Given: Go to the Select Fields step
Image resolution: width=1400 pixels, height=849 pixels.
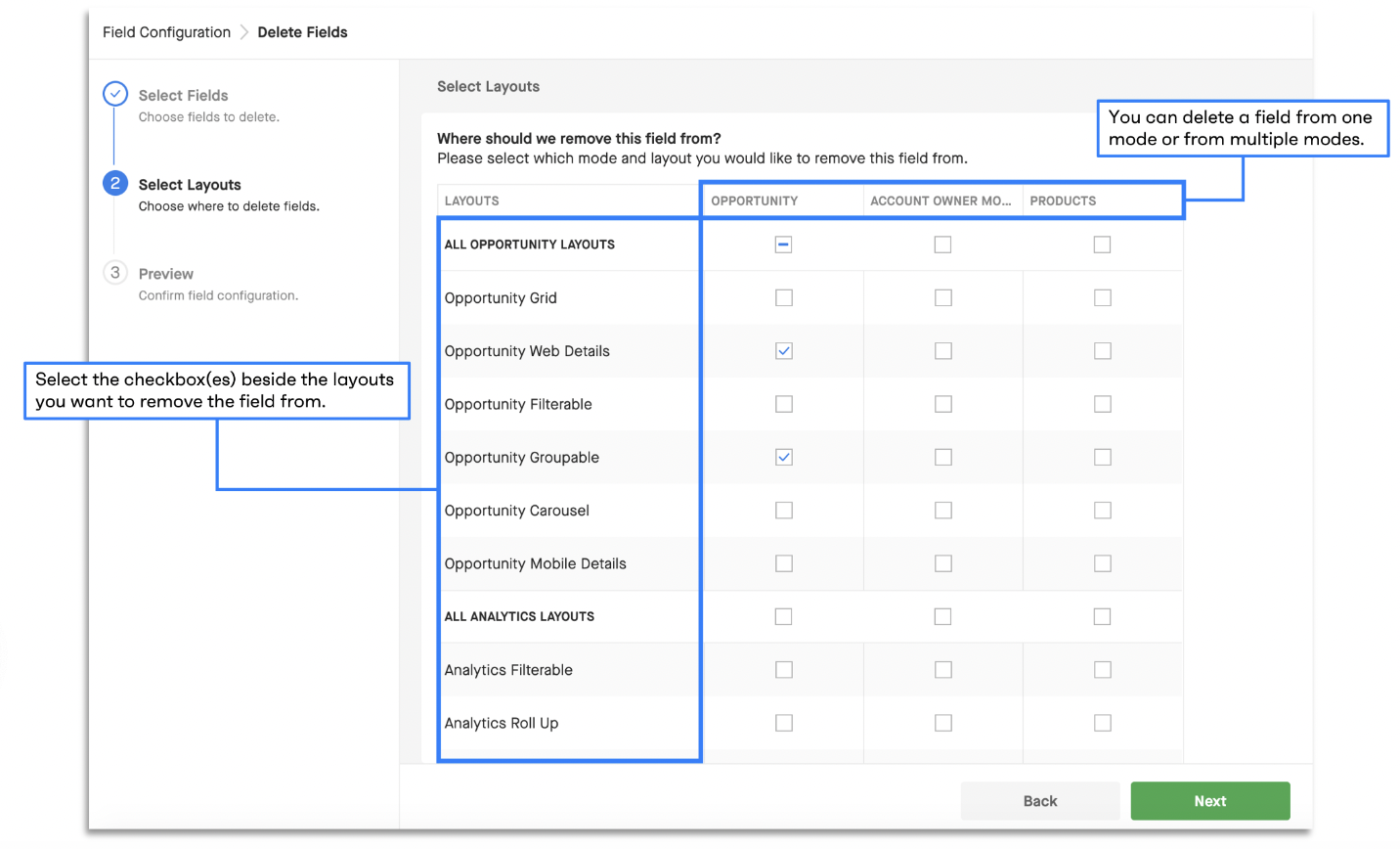Looking at the screenshot, I should click(183, 95).
